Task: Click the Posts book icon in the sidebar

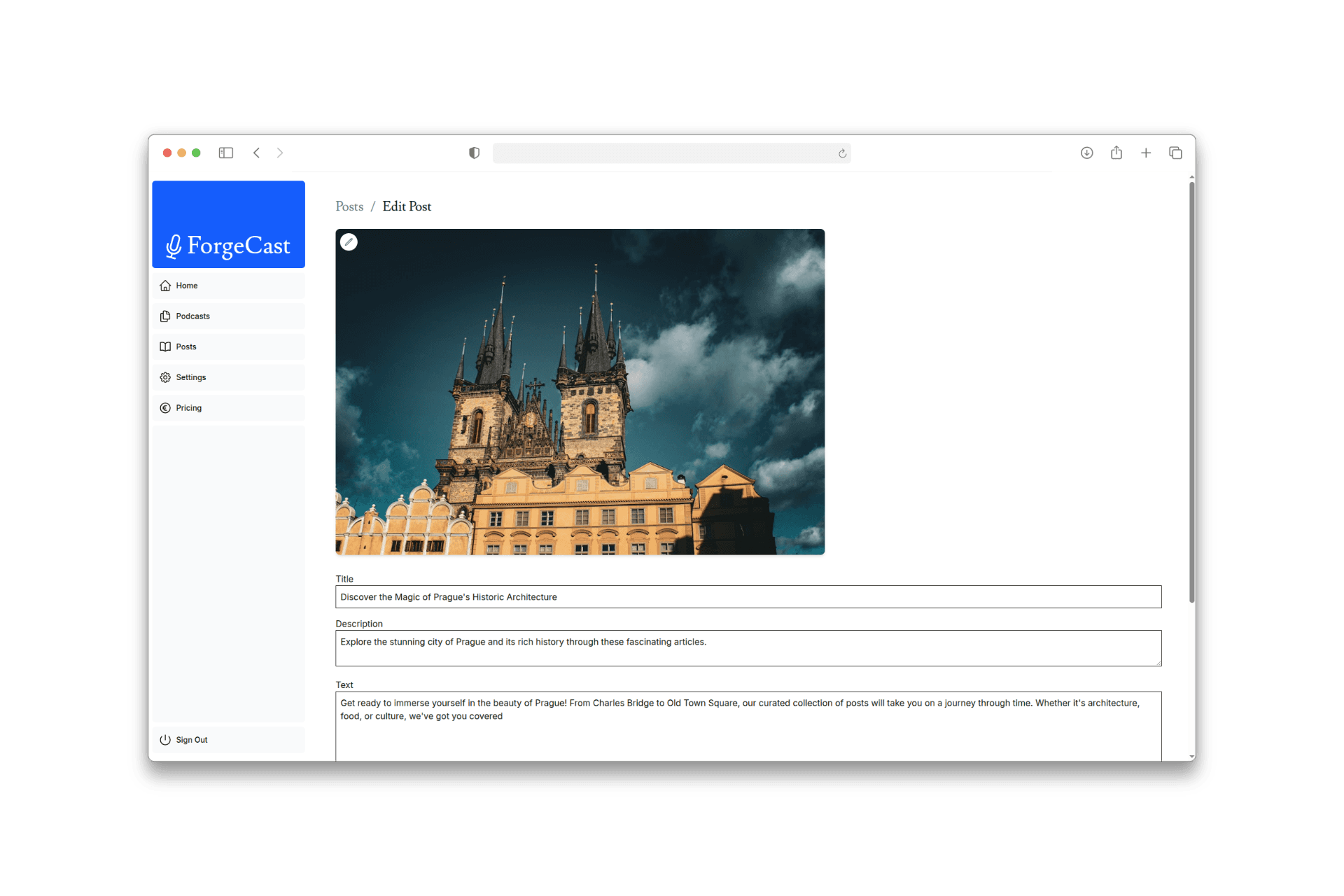Action: point(165,346)
